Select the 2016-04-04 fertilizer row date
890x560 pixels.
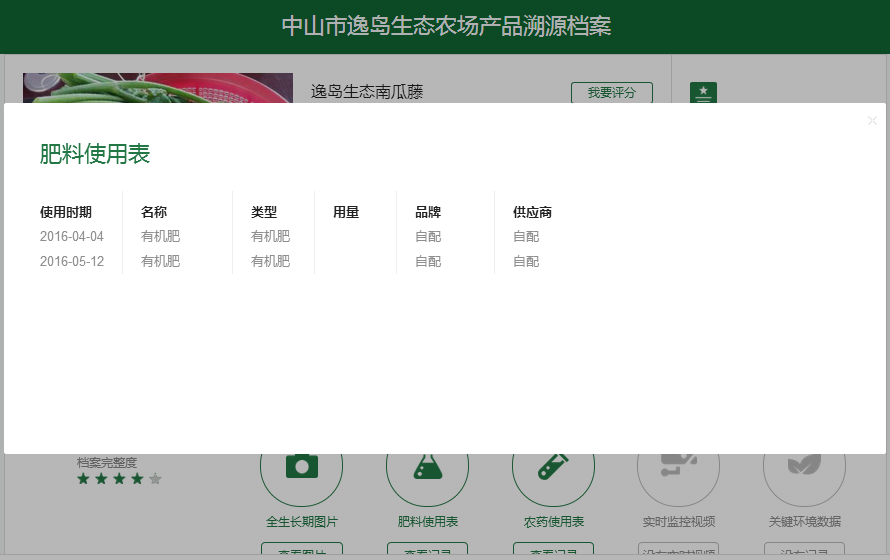point(72,237)
